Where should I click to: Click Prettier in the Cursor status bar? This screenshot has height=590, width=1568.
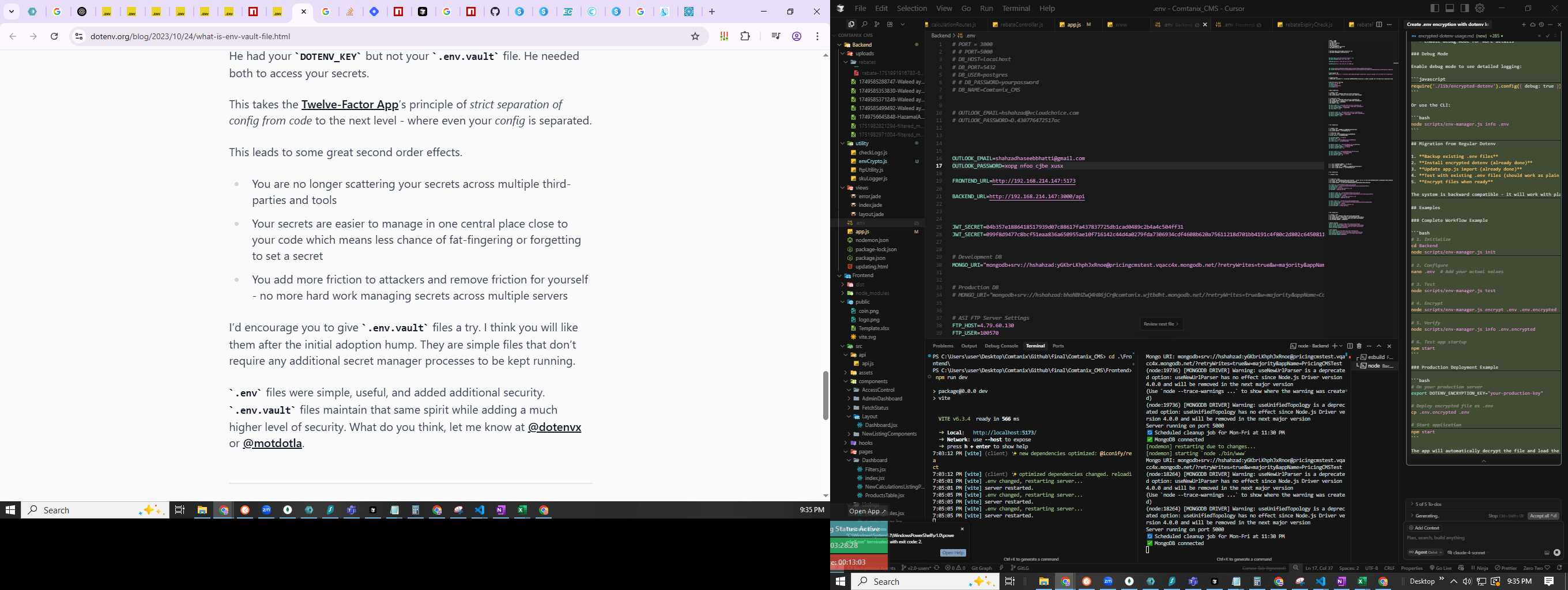tap(1506, 568)
